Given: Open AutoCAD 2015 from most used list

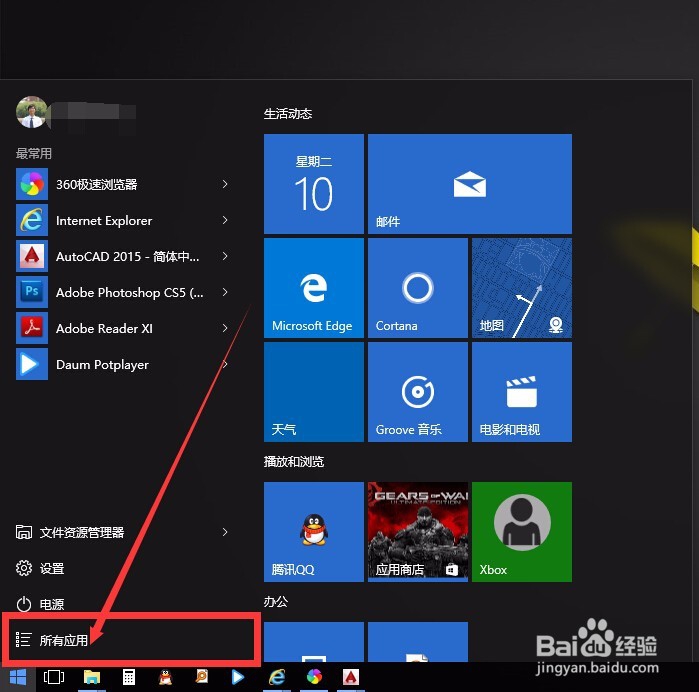Looking at the screenshot, I should [x=121, y=256].
